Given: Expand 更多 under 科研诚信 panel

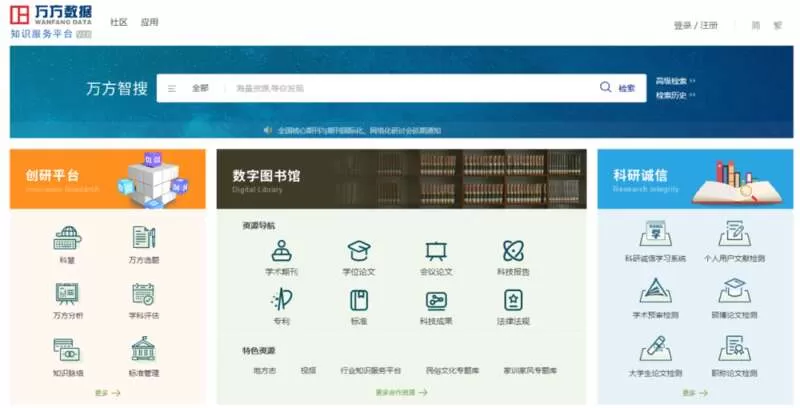Looking at the screenshot, I should pyautogui.click(x=695, y=393).
